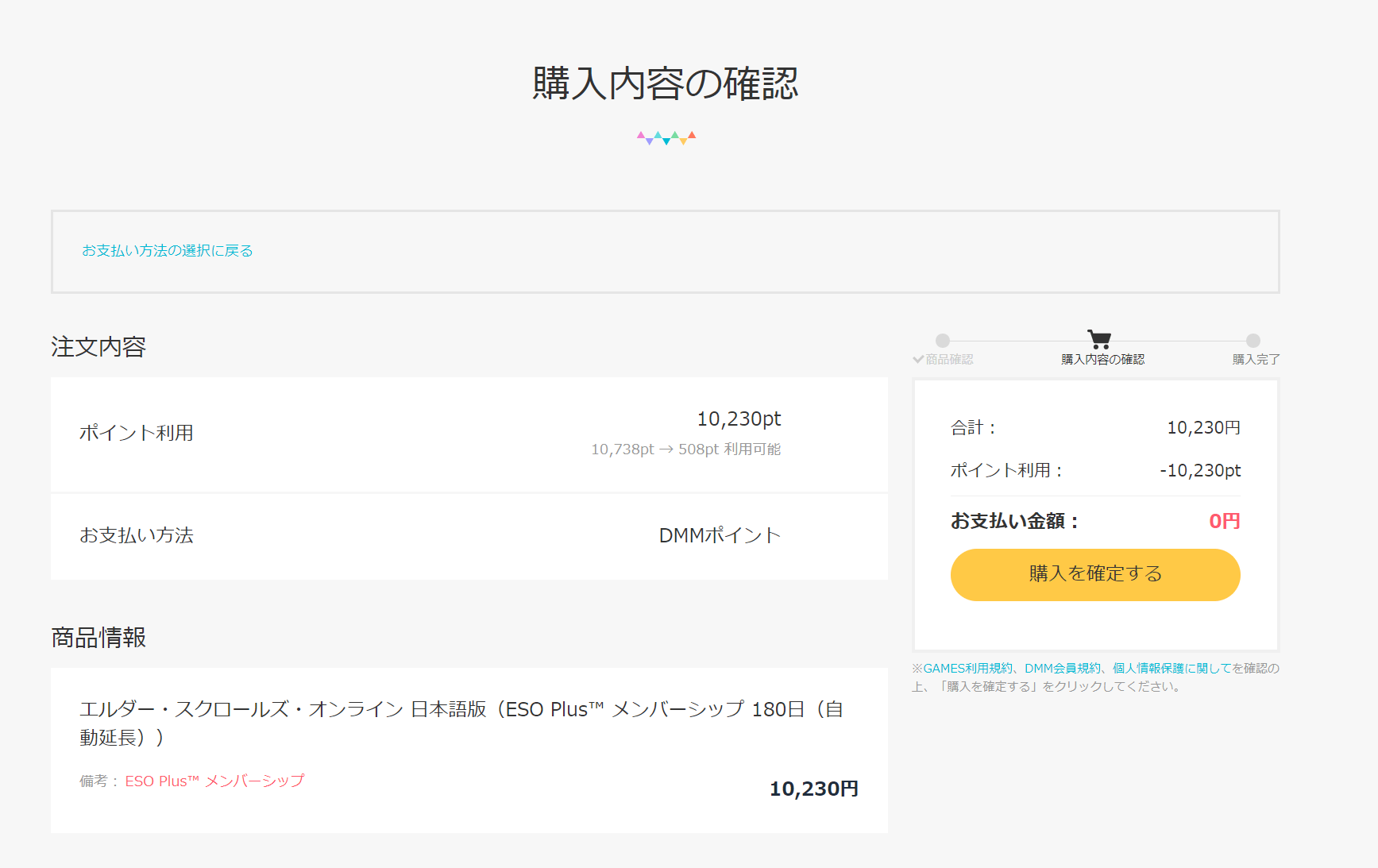Screen dimensions: 1378x868
Task: Click the ESO Plus™ メンバーシップ remark text
Action: [x=214, y=781]
